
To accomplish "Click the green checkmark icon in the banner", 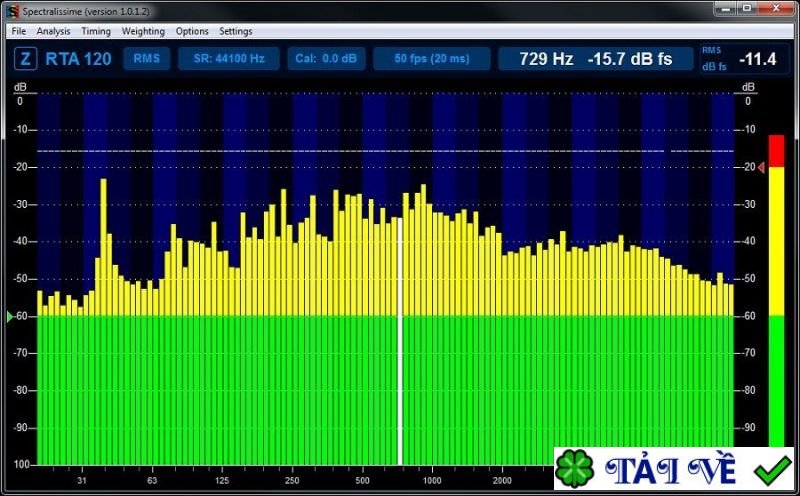I will pos(771,470).
